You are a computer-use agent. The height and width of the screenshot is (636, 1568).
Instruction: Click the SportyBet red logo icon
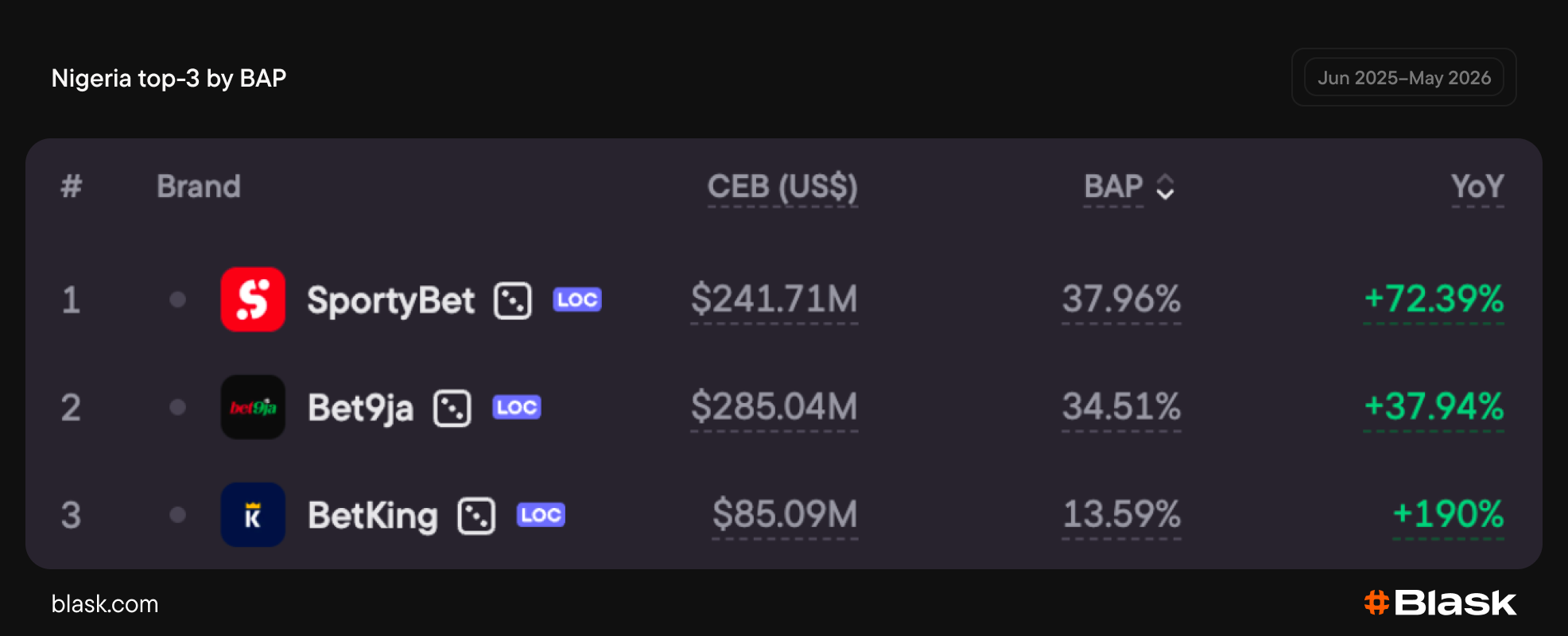click(253, 300)
